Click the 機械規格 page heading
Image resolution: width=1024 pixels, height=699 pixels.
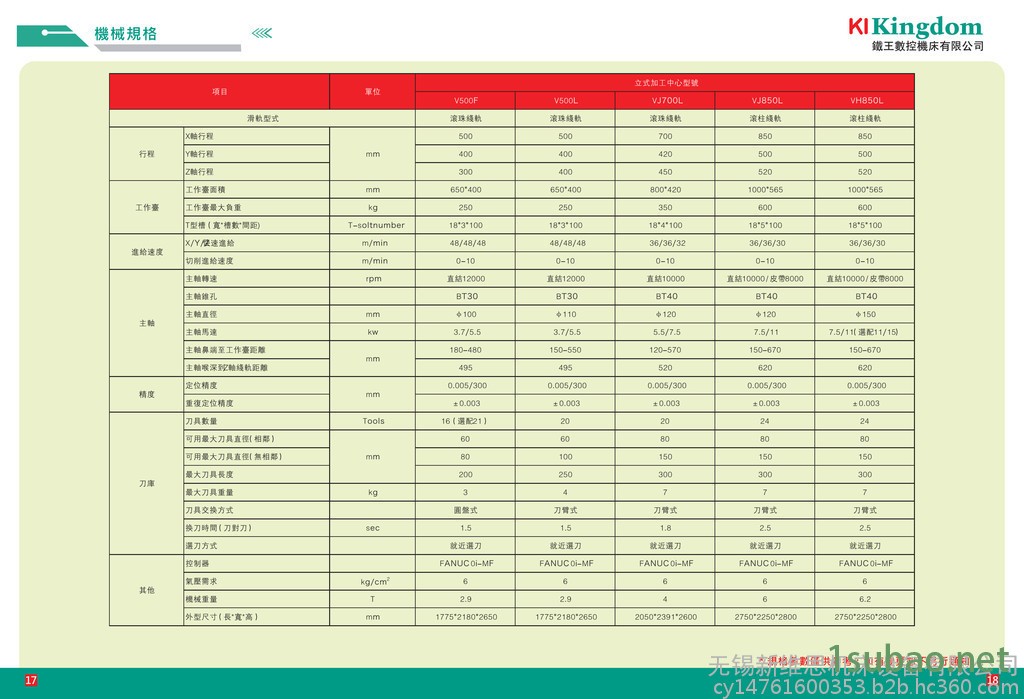tap(125, 34)
